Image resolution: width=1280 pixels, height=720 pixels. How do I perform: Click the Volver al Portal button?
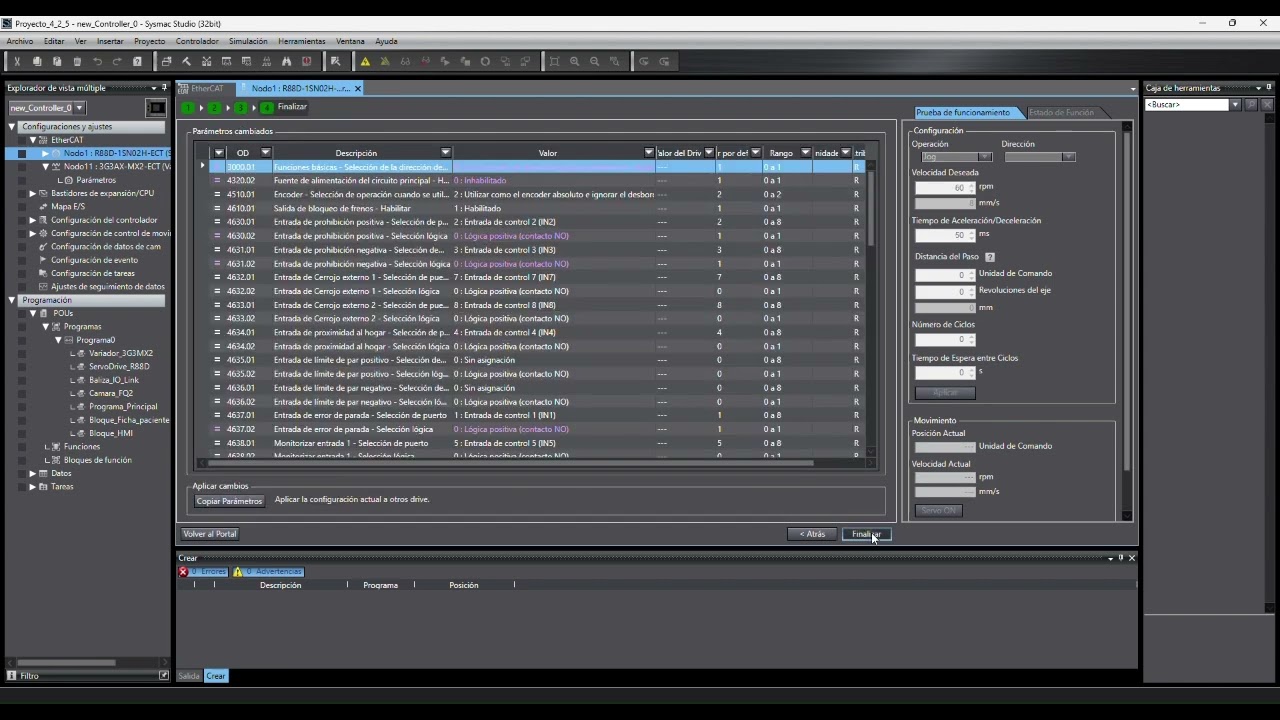pos(210,534)
